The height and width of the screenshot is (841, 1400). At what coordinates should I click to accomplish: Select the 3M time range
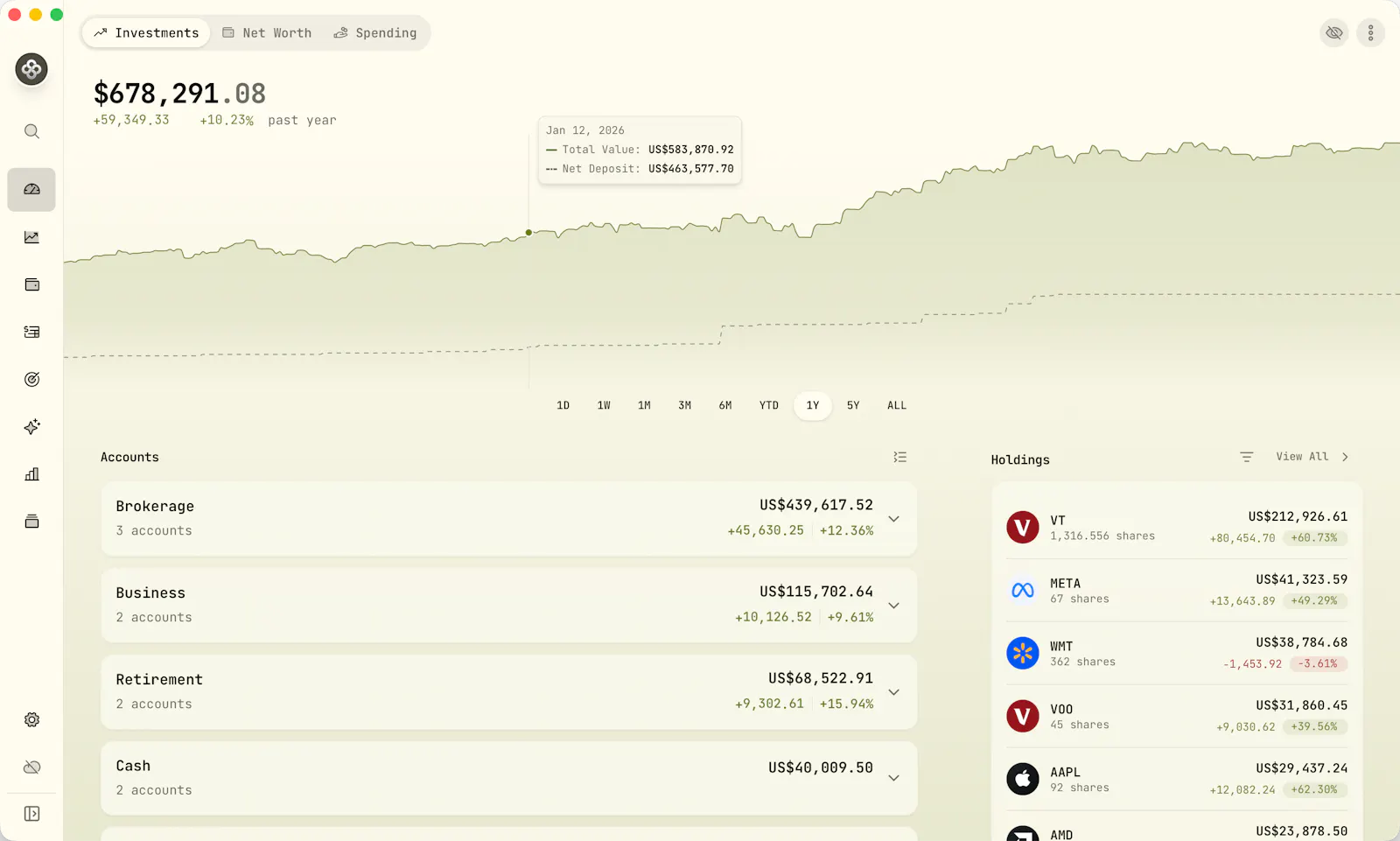click(684, 405)
